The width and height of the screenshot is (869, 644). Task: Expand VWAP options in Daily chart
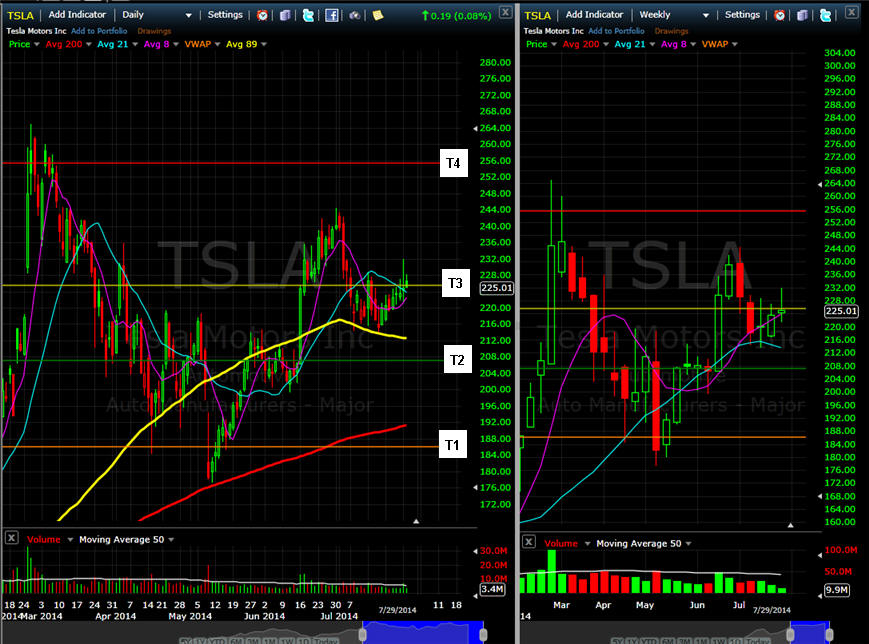point(217,44)
